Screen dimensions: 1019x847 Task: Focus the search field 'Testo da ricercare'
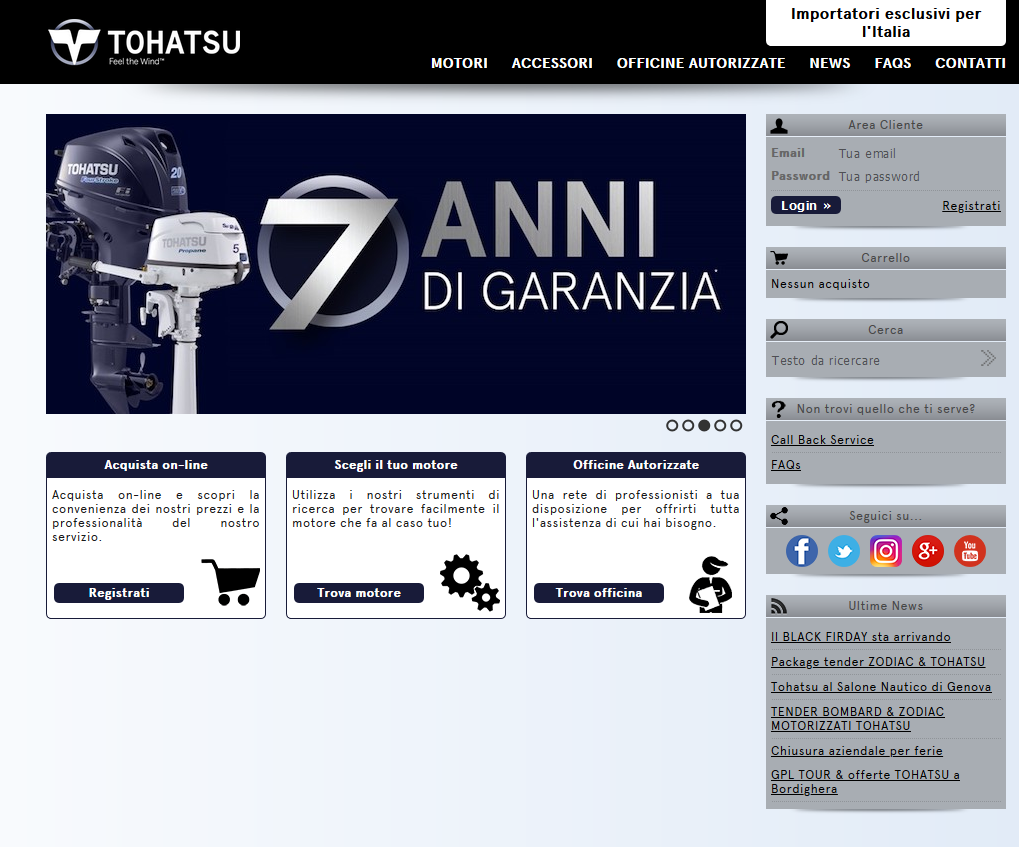(x=873, y=360)
